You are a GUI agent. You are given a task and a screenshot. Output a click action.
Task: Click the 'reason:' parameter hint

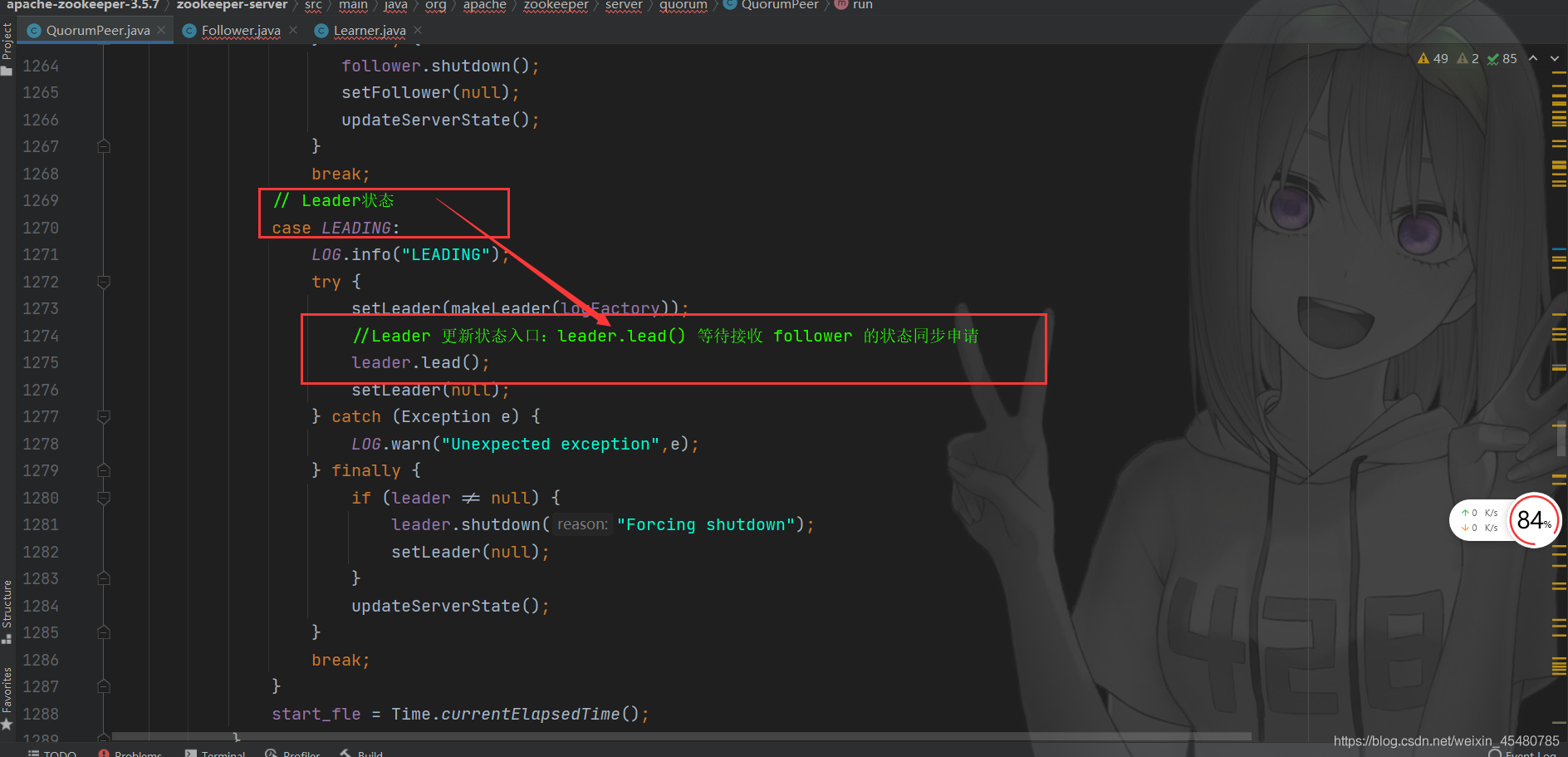pyautogui.click(x=583, y=524)
